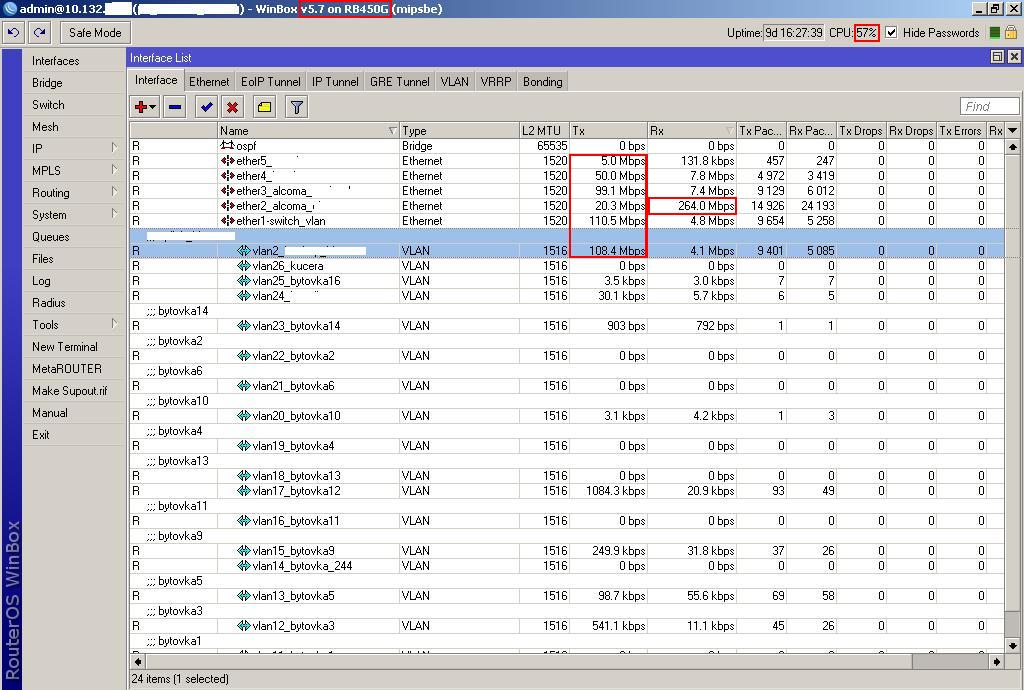Click the vlan22_bytovka2 VLAN icon
Viewport: 1024px width, 690px height.
point(244,356)
